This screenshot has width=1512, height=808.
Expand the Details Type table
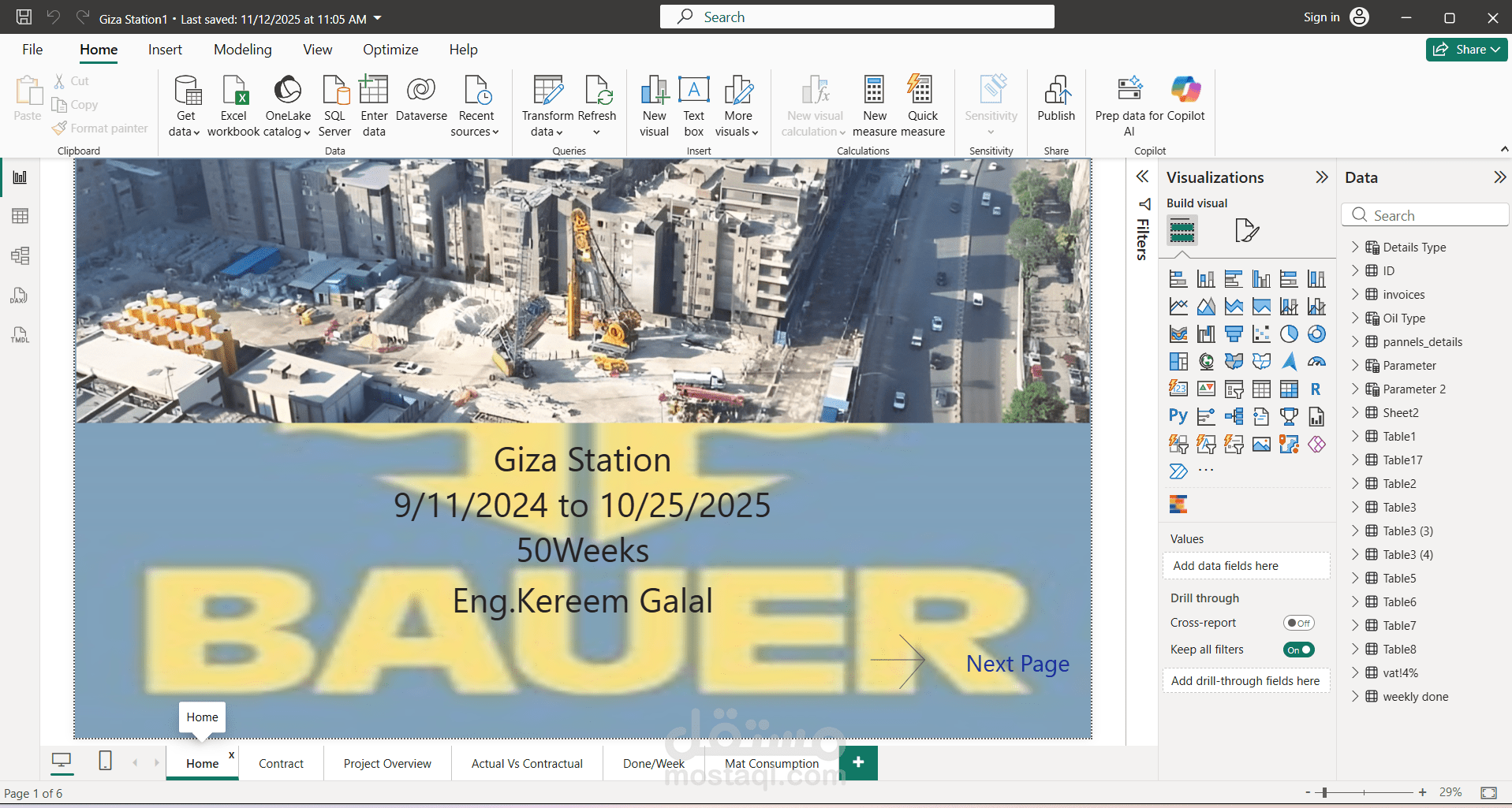click(1355, 247)
